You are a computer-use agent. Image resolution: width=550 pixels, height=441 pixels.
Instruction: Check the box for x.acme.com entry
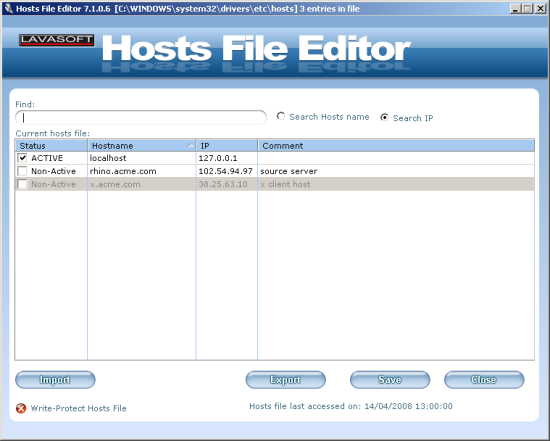[x=22, y=184]
